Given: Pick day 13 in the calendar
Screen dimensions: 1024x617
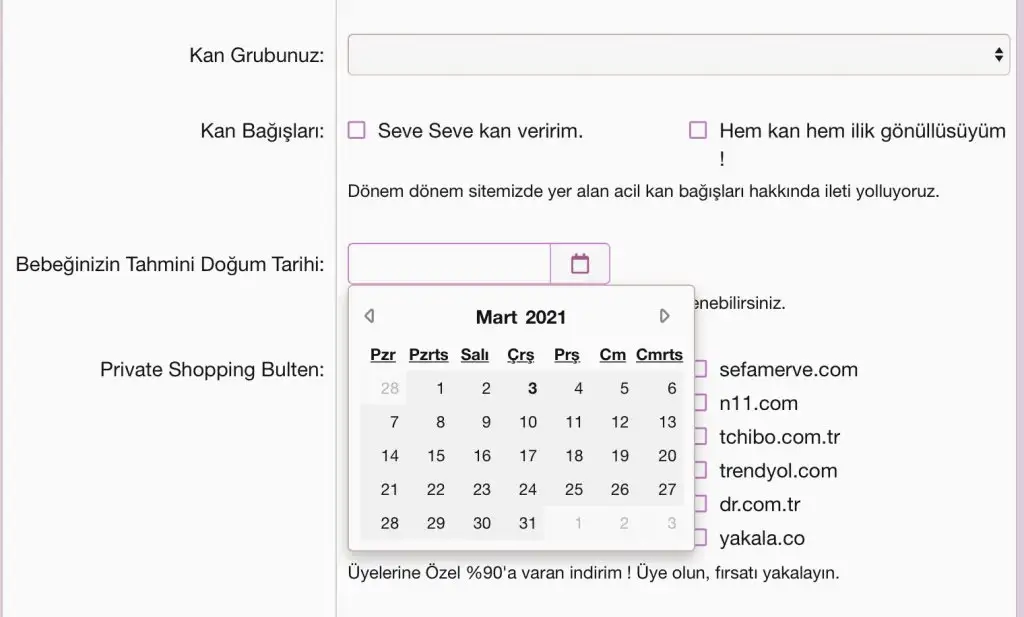Looking at the screenshot, I should point(667,422).
